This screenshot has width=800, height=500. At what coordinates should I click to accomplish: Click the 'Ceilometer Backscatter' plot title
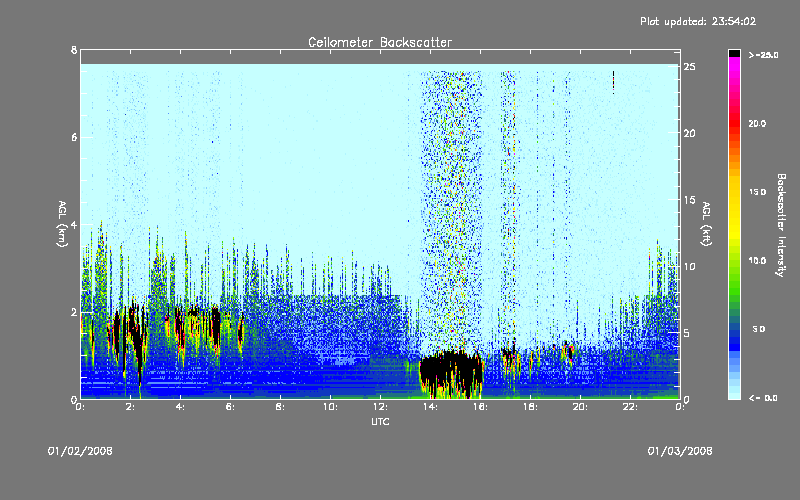pyautogui.click(x=380, y=42)
